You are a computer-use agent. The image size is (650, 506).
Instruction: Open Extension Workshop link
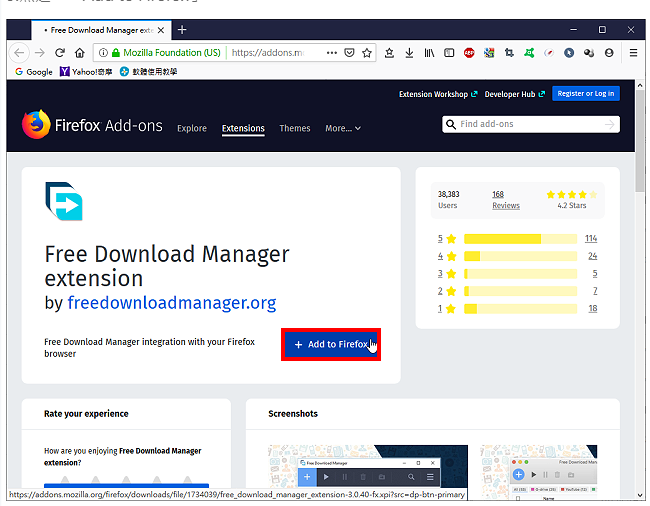438,94
